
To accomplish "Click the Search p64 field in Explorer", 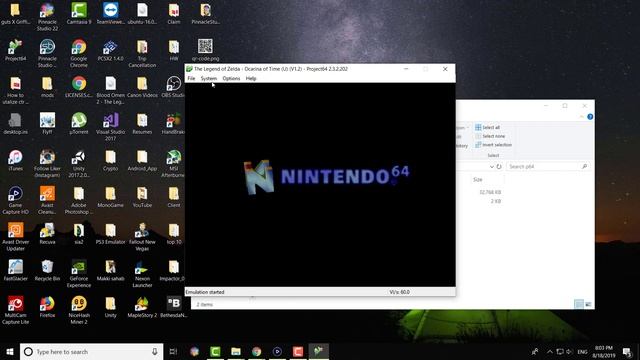I will tap(548, 167).
